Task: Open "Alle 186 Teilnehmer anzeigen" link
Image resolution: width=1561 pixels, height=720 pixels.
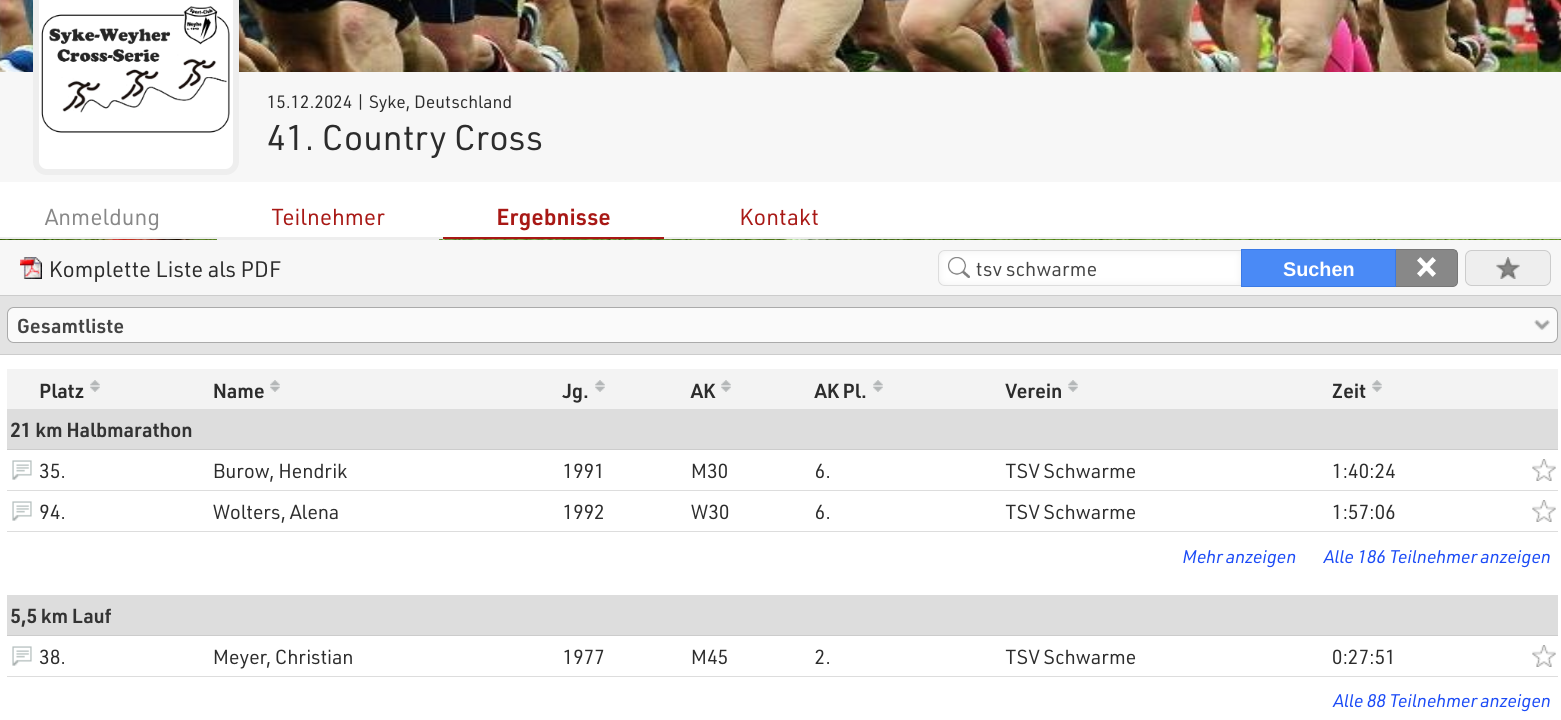Action: (x=1437, y=556)
